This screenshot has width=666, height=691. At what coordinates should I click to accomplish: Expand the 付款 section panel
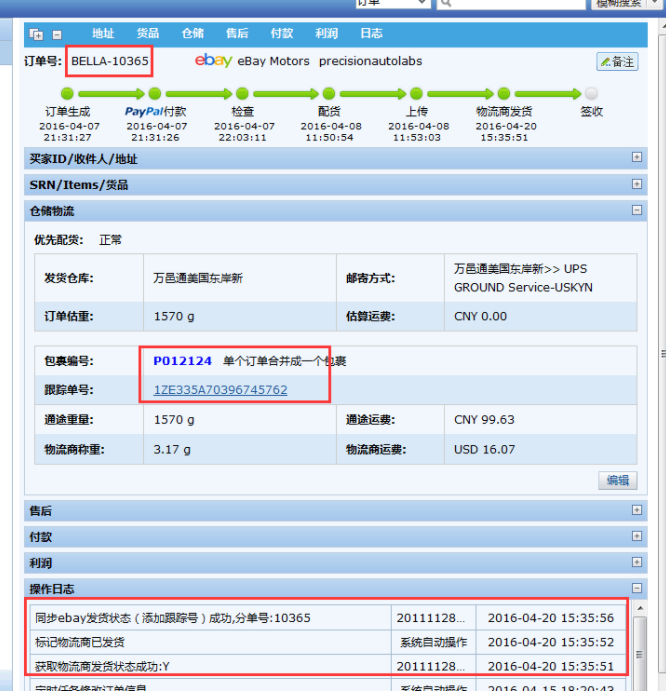[x=636, y=536]
